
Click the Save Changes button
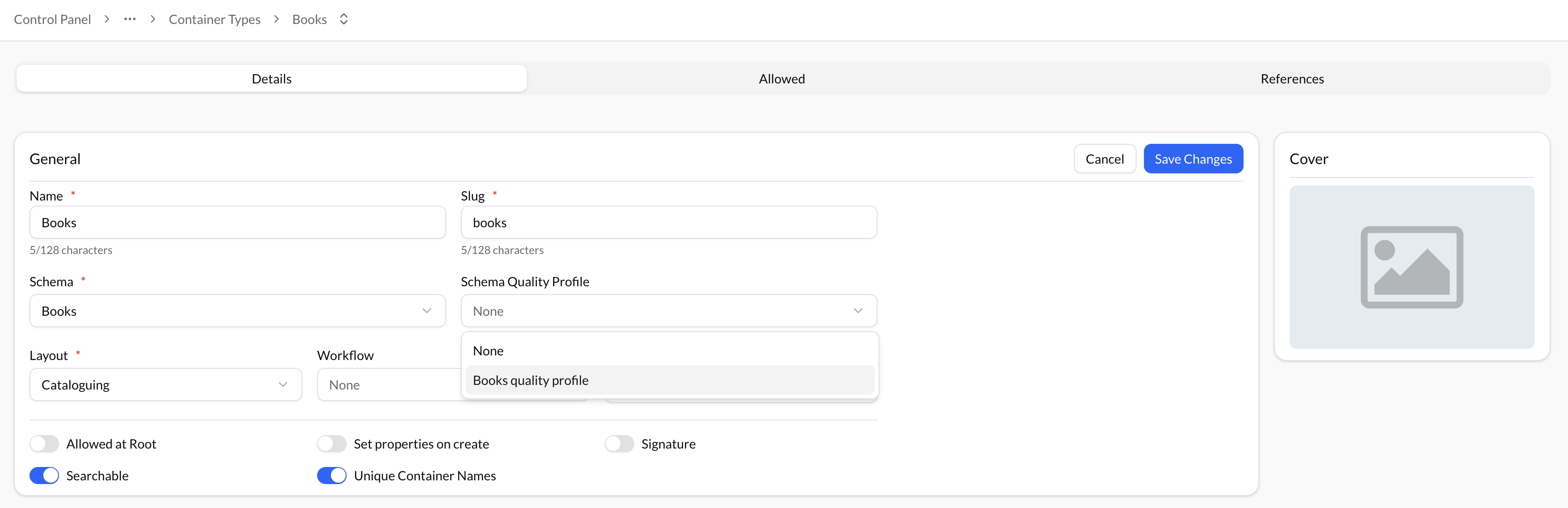1192,159
